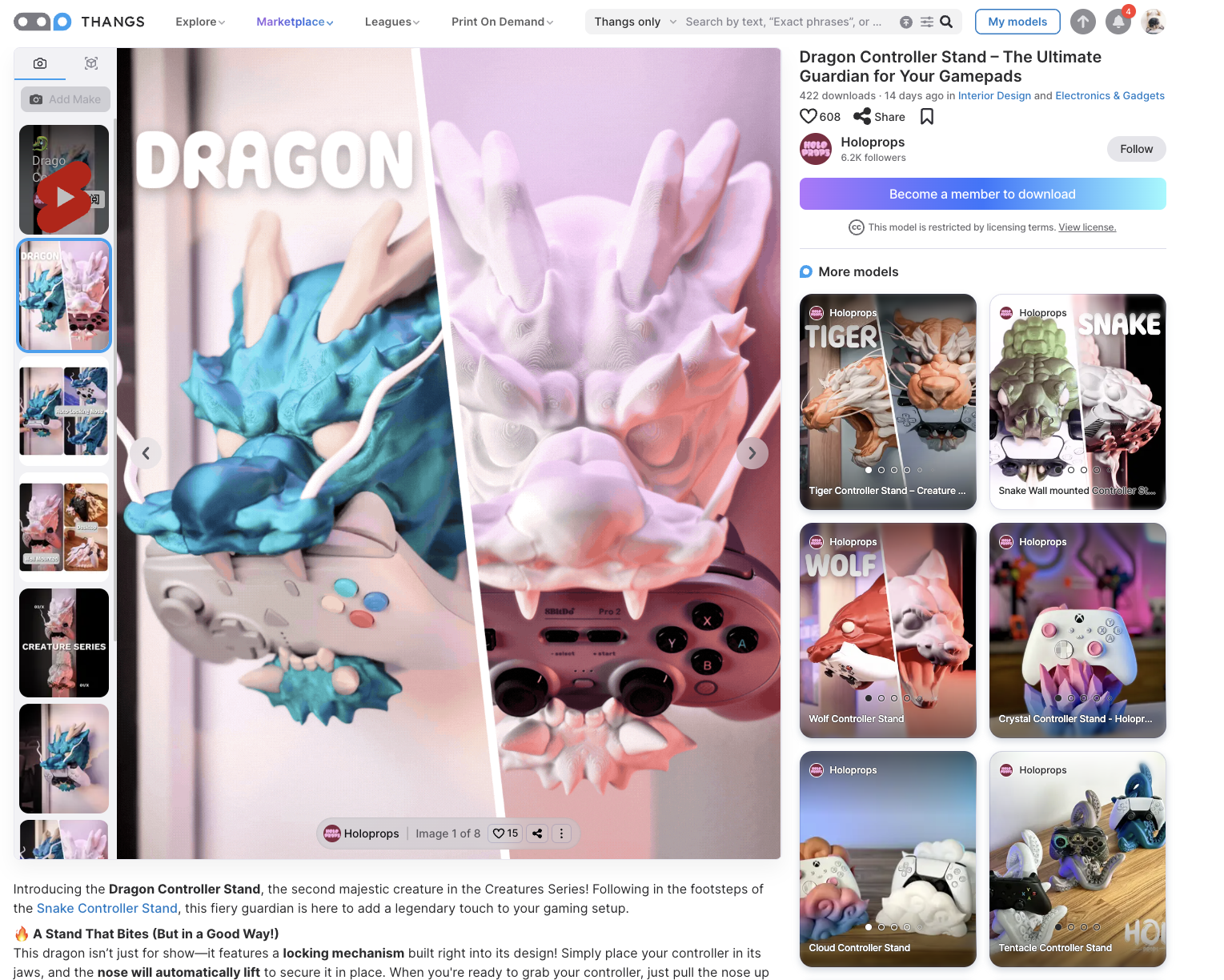Image resolution: width=1224 pixels, height=980 pixels.
Task: Open the notifications bell
Action: pos(1118,22)
